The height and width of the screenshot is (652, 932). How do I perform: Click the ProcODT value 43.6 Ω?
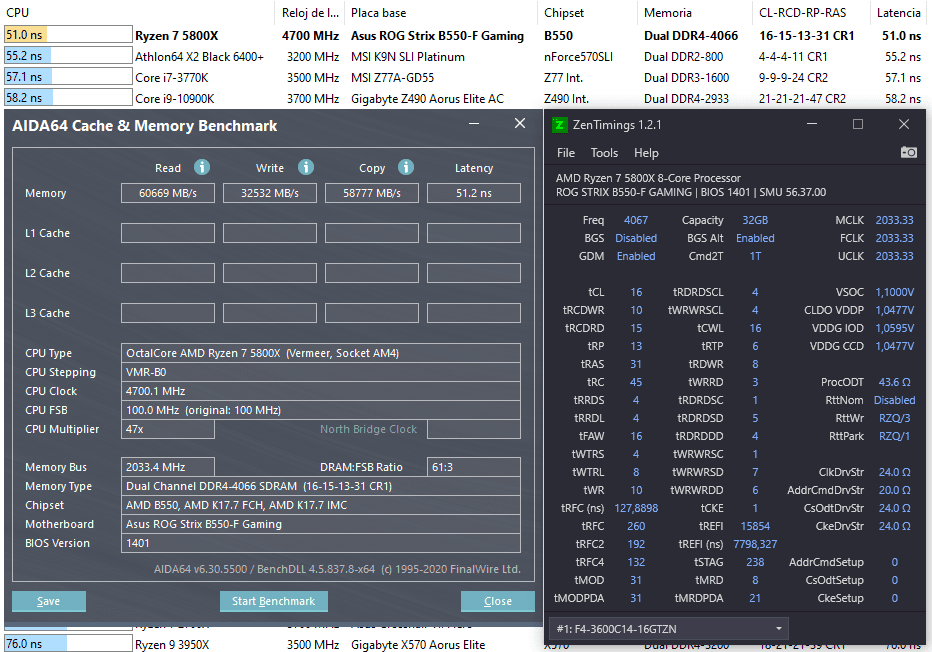(x=895, y=382)
